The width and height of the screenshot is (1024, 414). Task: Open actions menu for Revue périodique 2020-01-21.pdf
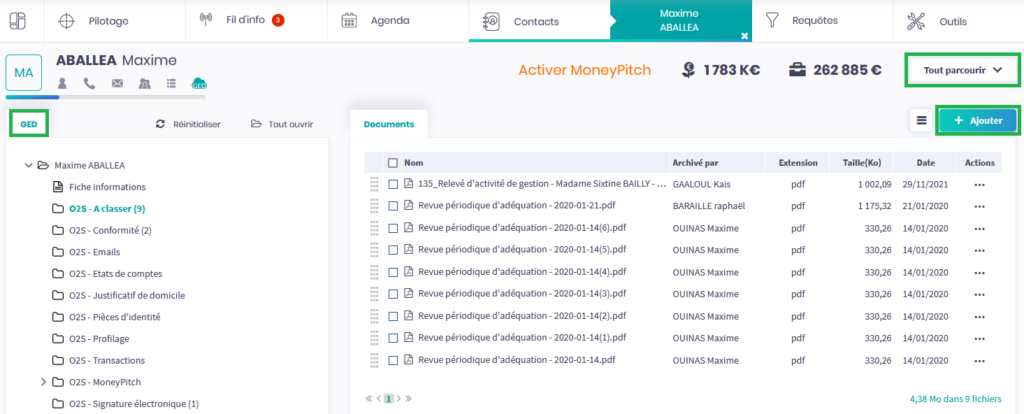(x=979, y=205)
